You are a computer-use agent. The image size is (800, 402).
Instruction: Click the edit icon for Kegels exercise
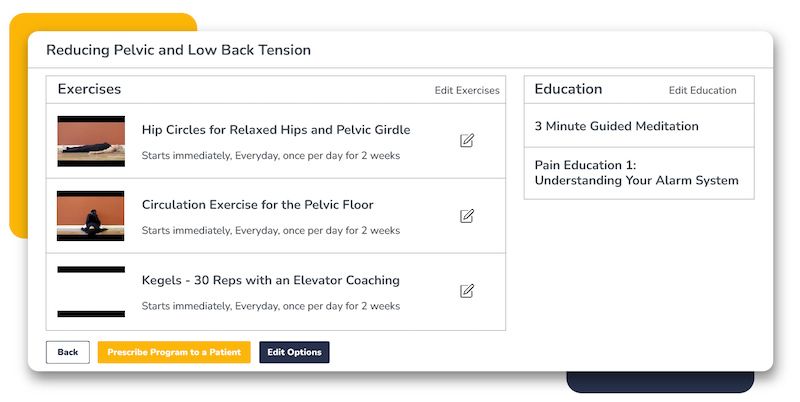467,291
